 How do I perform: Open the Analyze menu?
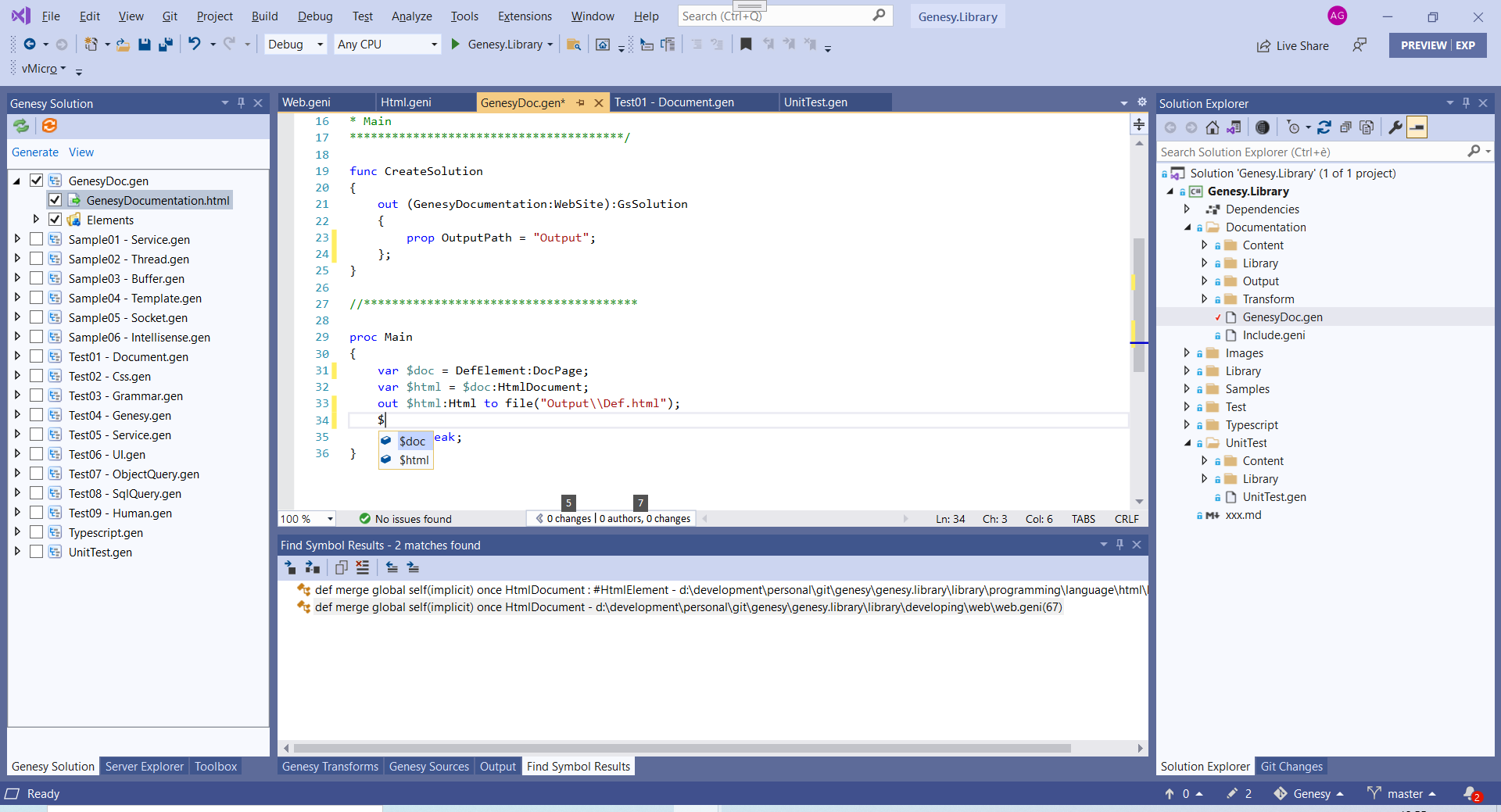[411, 16]
